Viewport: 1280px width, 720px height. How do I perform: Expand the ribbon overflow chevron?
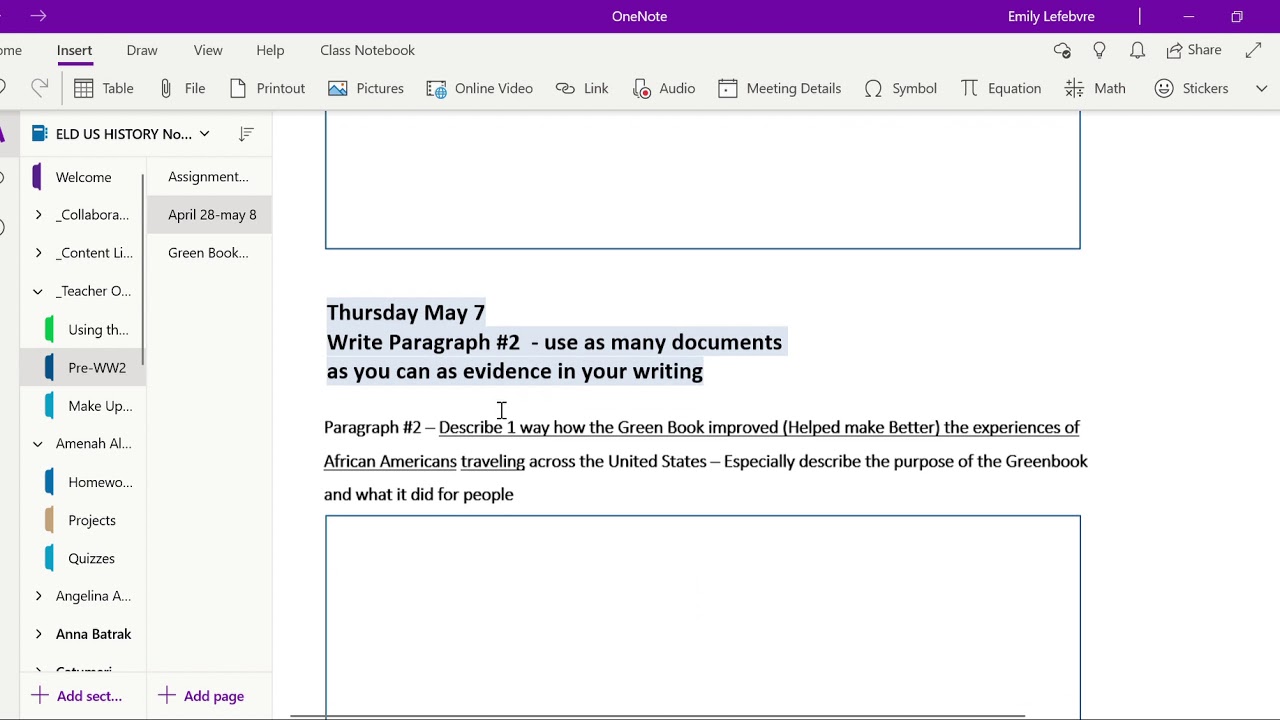point(1261,88)
